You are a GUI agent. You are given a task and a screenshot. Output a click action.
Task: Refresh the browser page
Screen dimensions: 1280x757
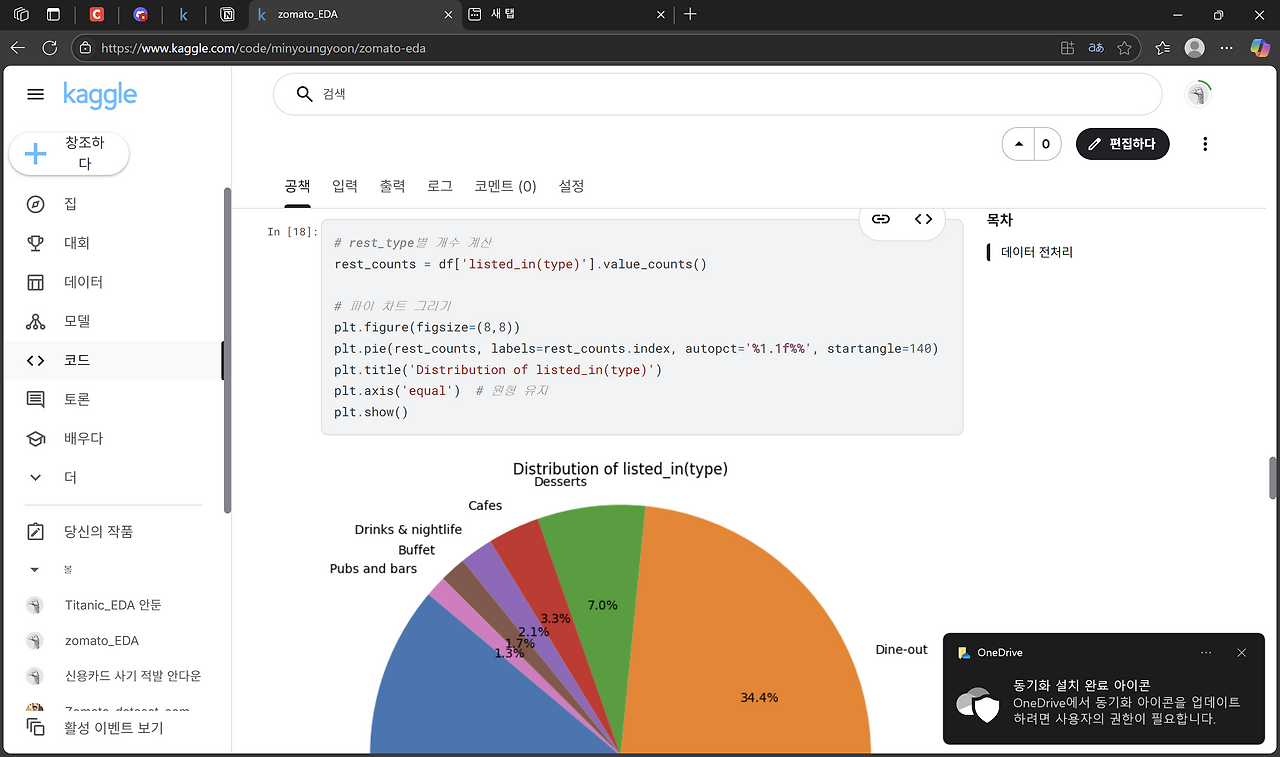click(x=50, y=47)
